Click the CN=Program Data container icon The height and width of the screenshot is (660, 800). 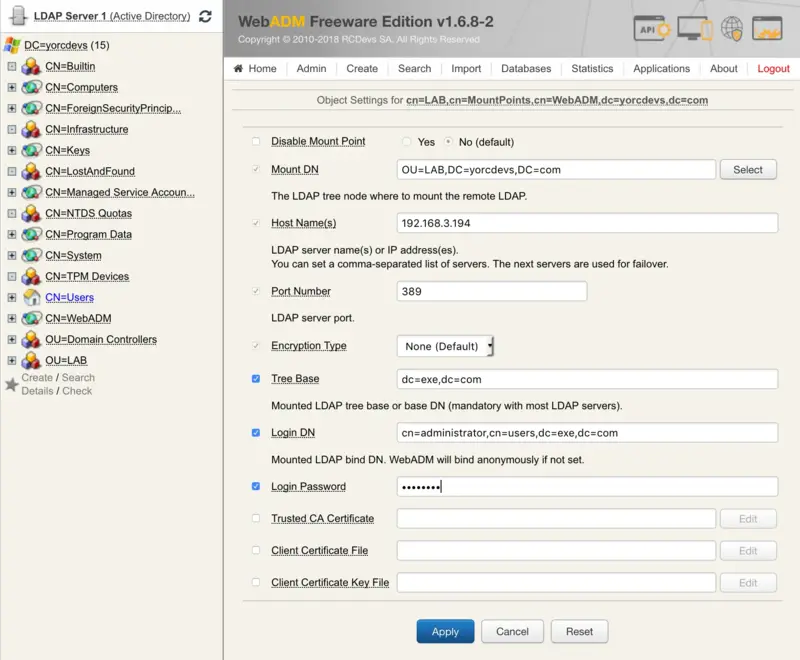32,234
